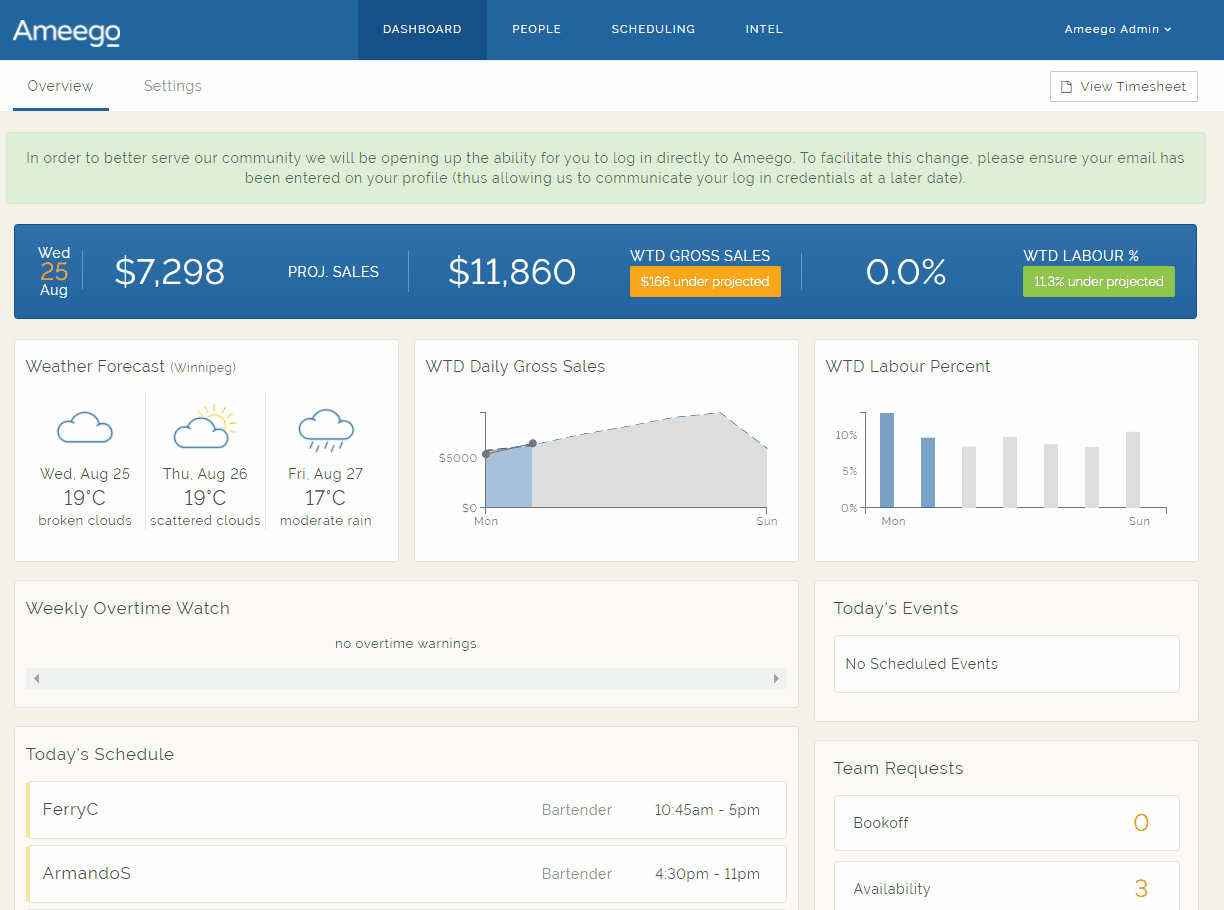Click the rain cloud icon for Friday
Image resolution: width=1224 pixels, height=910 pixels.
[326, 428]
